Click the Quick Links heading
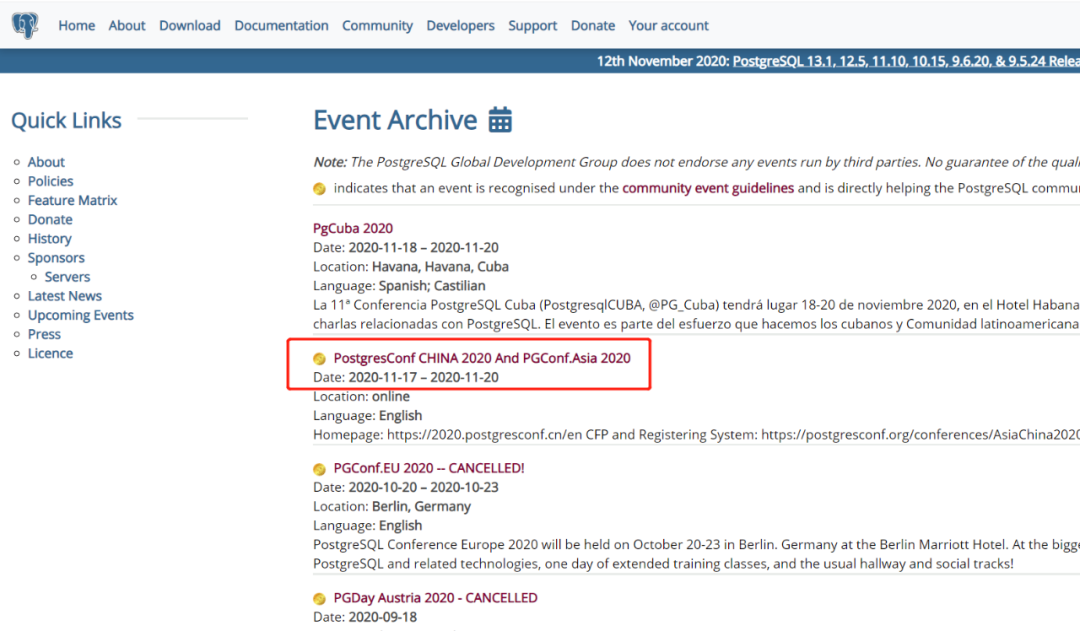The height and width of the screenshot is (631, 1080). 66,121
